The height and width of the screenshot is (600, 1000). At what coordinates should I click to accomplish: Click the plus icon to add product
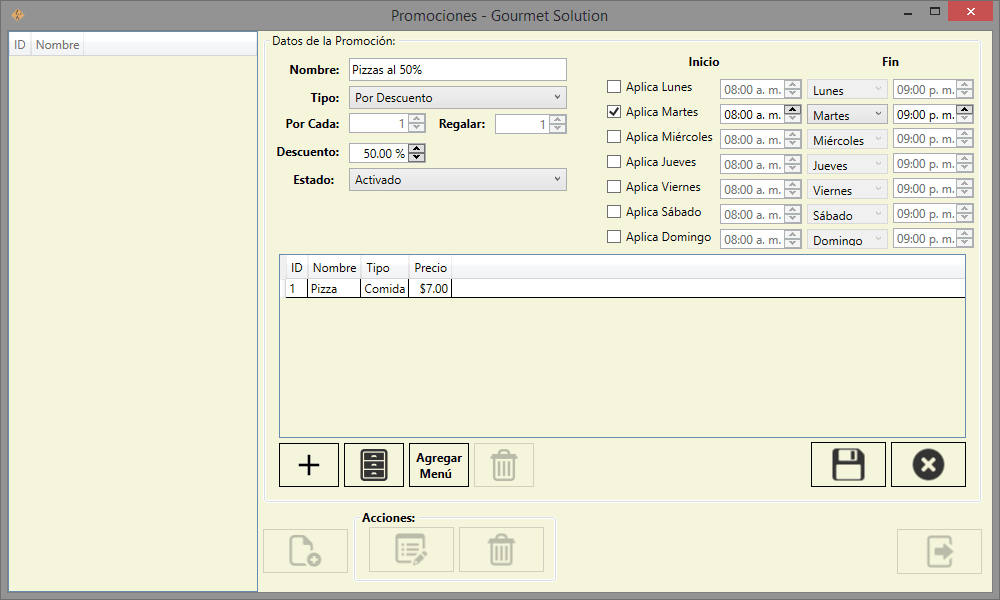[309, 465]
